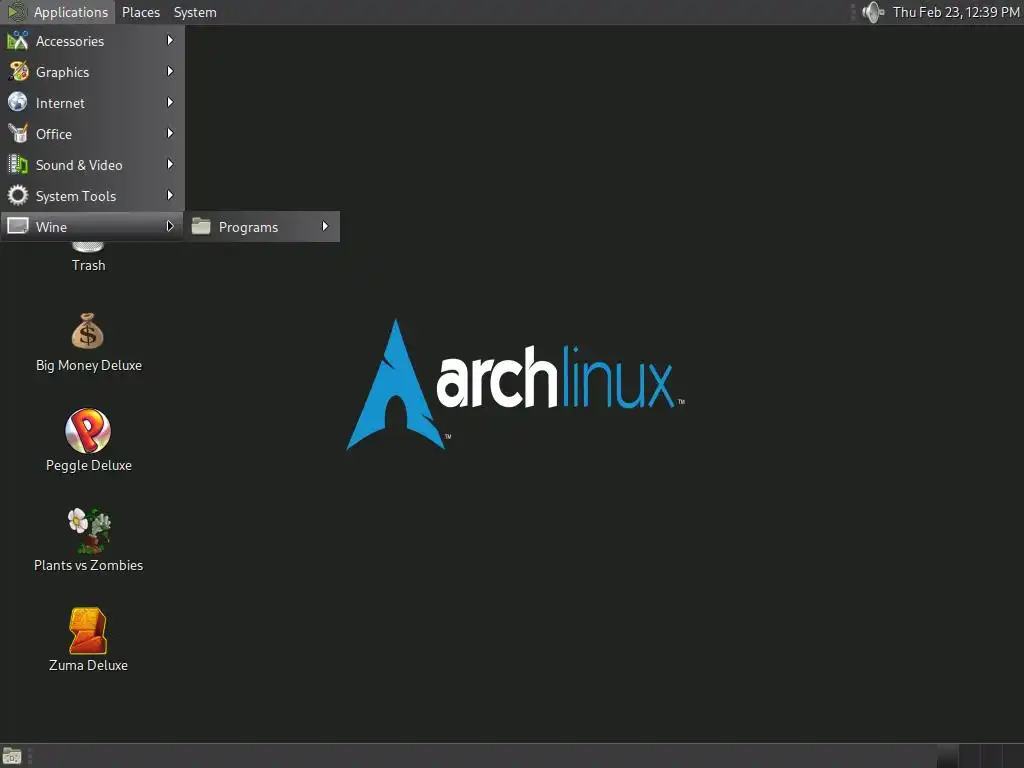Click the show desktop button in bottom panel
Viewport: 1024px width, 768px height.
(12, 756)
